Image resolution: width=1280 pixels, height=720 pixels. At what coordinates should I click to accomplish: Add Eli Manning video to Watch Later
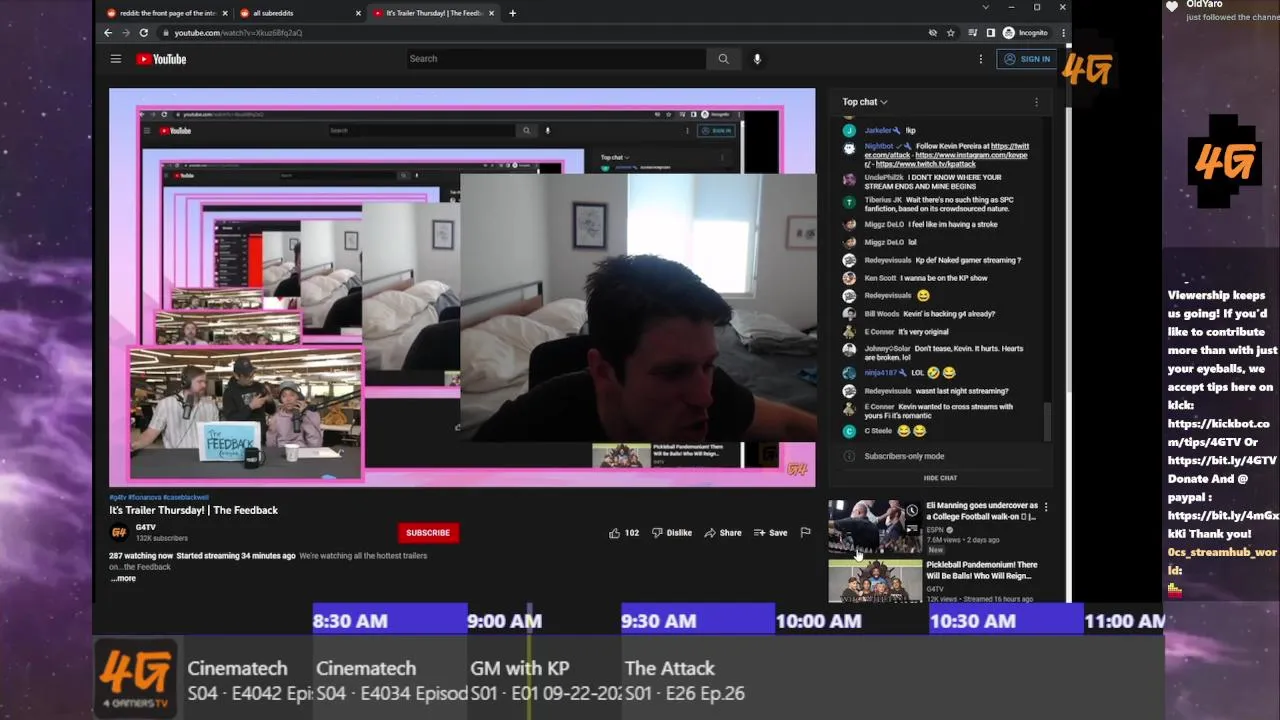(912, 511)
